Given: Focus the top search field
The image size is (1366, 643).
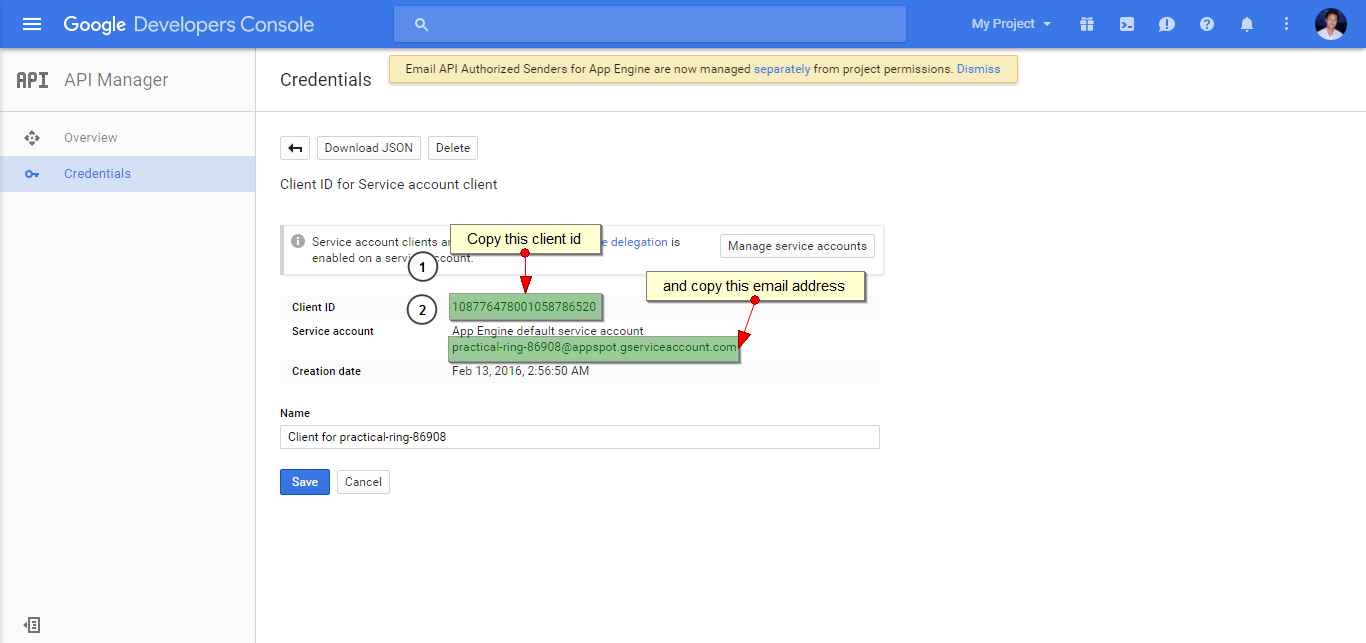Looking at the screenshot, I should tap(650, 24).
